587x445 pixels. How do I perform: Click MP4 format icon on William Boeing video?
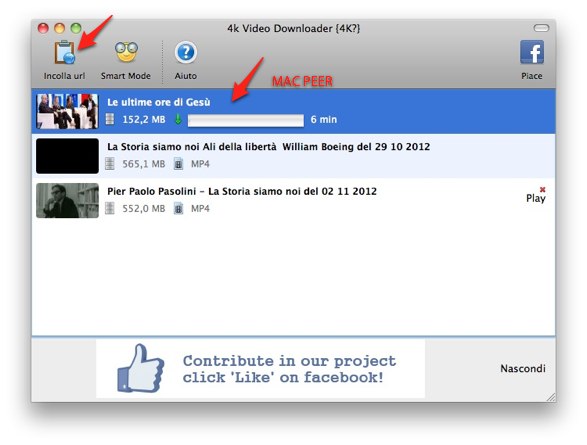point(179,164)
